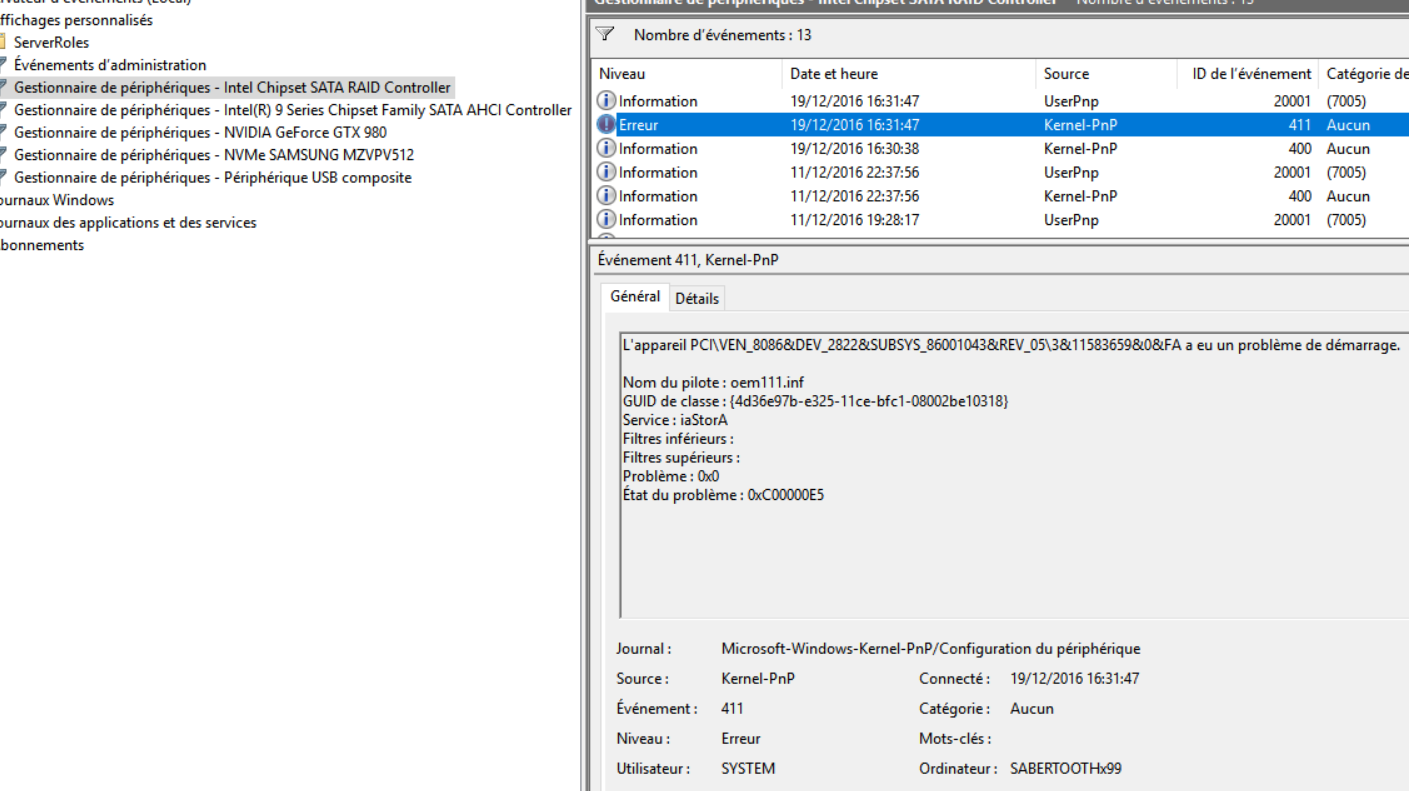Click the Utilisateur value SYSTEM
This screenshot has width=1409, height=791.
pos(748,769)
